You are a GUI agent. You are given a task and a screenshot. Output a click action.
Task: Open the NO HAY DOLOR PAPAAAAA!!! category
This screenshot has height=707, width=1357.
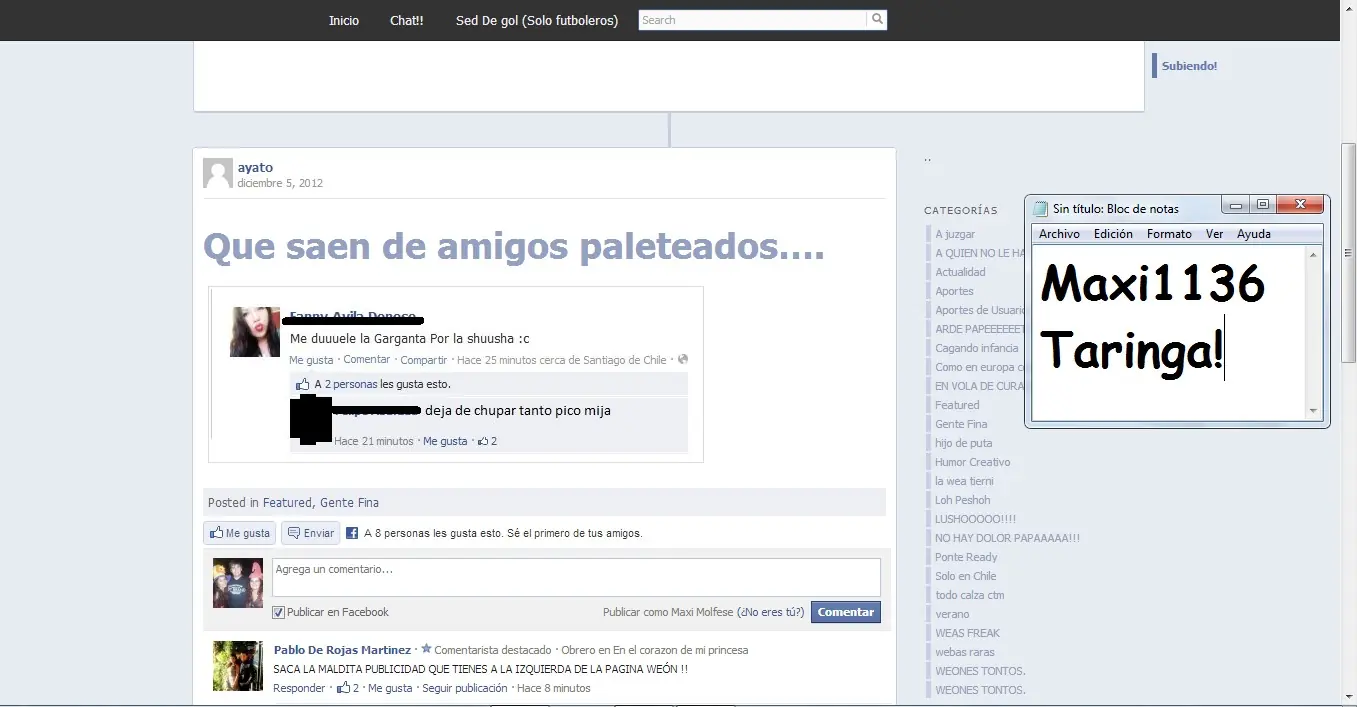coord(1007,538)
